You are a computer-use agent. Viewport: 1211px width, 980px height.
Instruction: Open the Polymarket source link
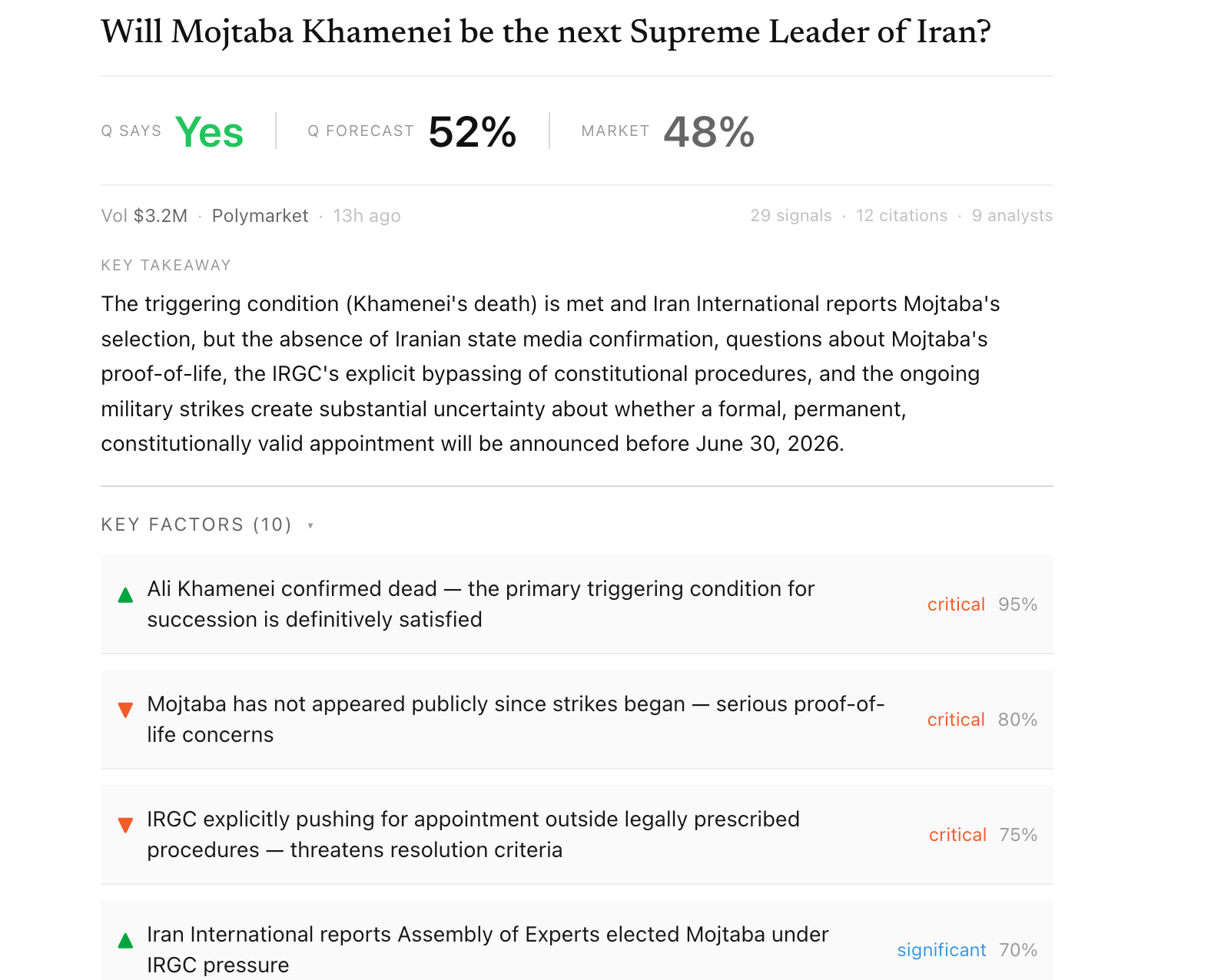click(260, 216)
